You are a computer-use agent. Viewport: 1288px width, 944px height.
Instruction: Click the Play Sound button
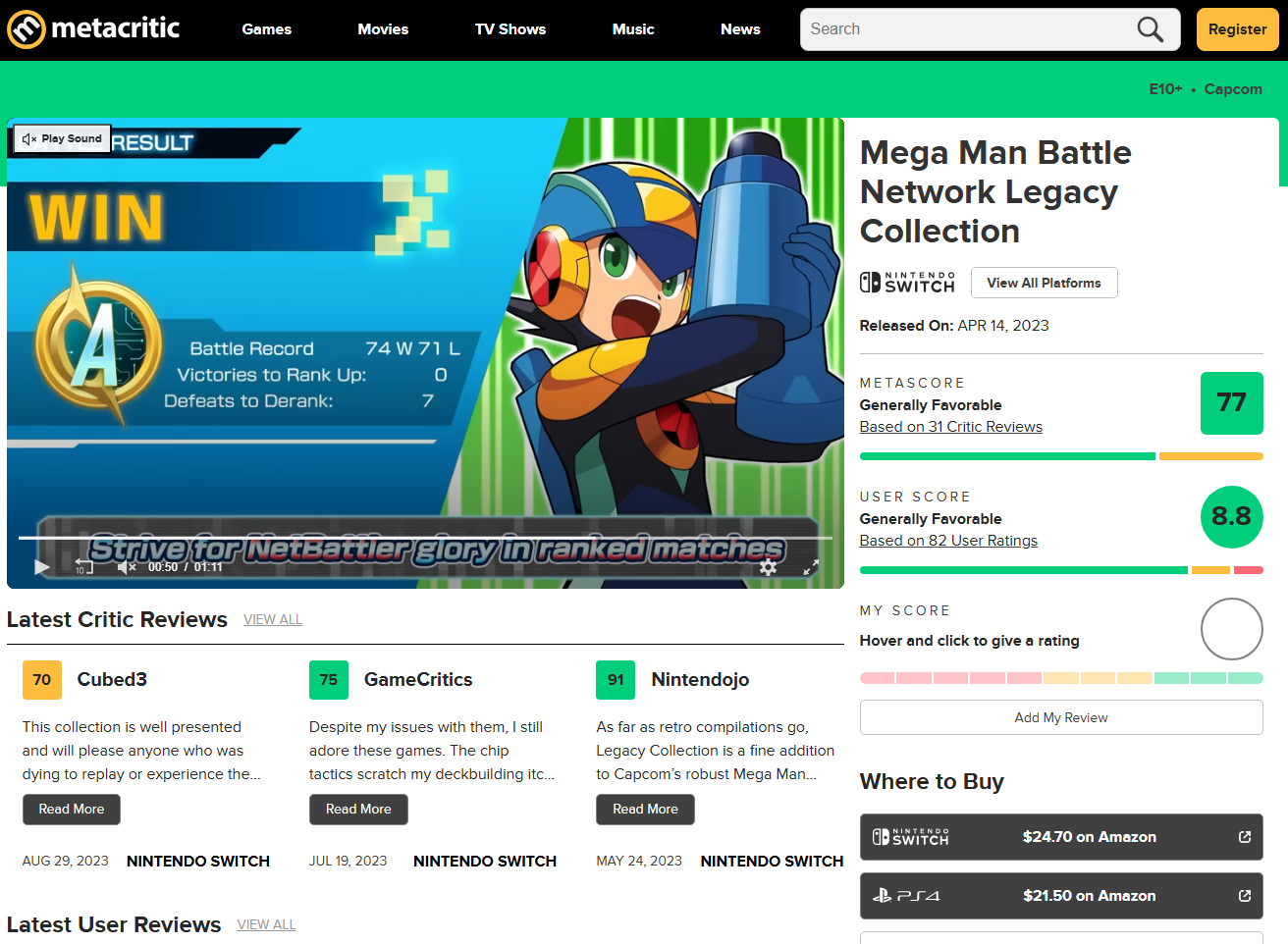coord(62,139)
